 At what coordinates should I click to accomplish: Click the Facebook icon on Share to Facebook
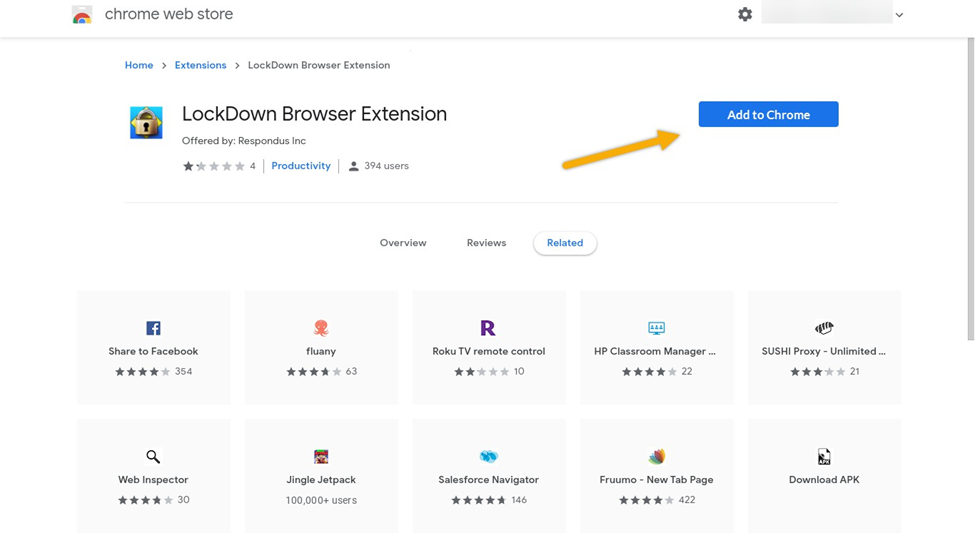pos(153,328)
